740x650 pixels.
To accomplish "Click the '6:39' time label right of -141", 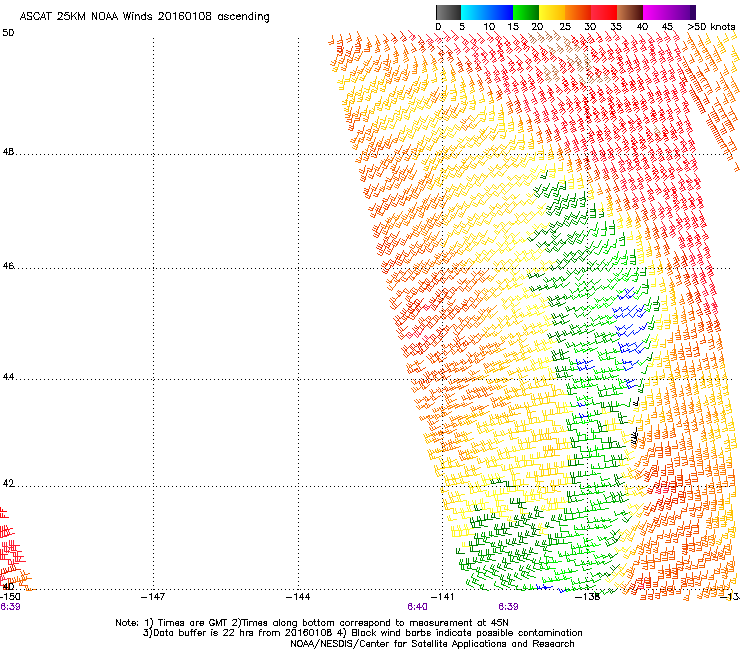I will tap(508, 607).
